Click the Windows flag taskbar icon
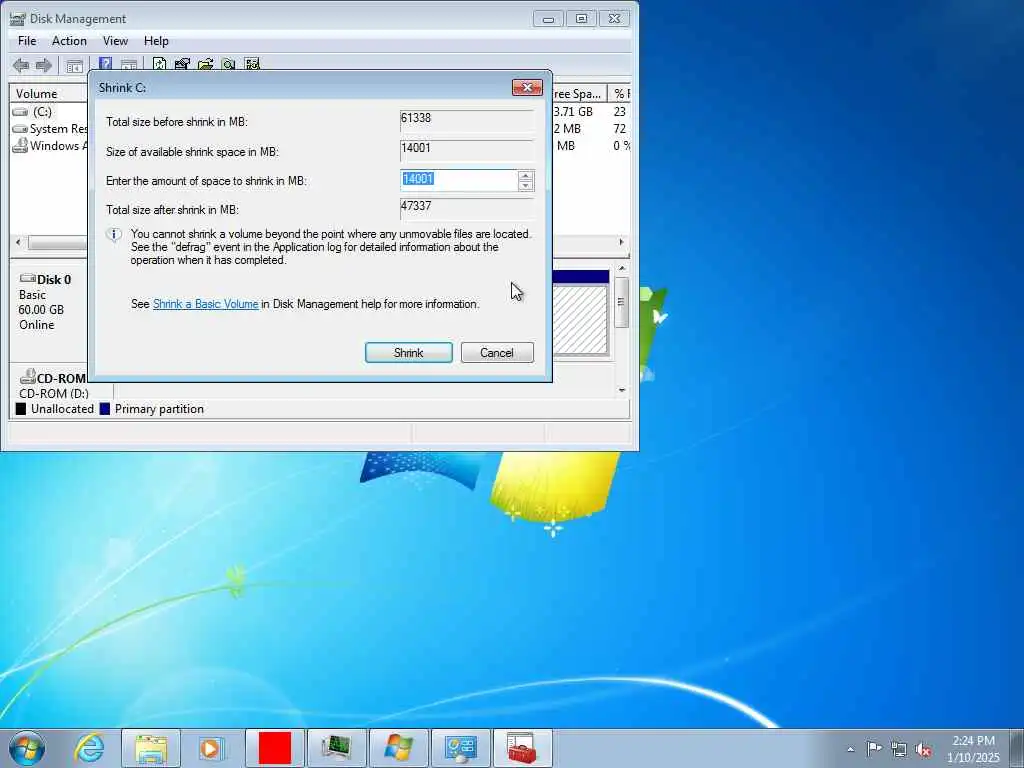The image size is (1024, 768). click(398, 748)
